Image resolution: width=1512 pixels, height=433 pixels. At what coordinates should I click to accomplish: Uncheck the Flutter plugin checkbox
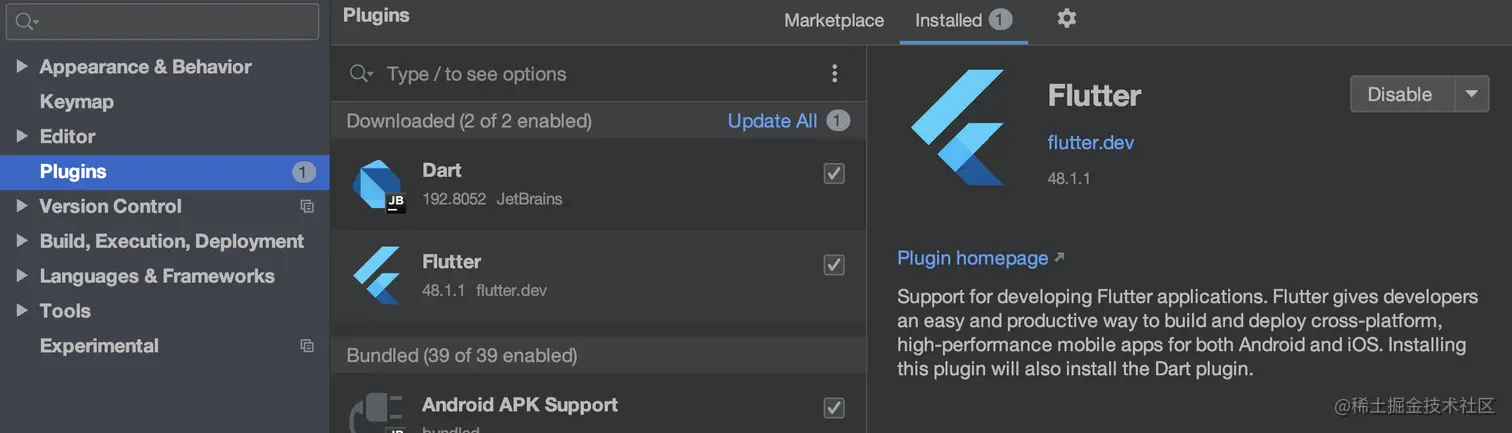pos(834,265)
